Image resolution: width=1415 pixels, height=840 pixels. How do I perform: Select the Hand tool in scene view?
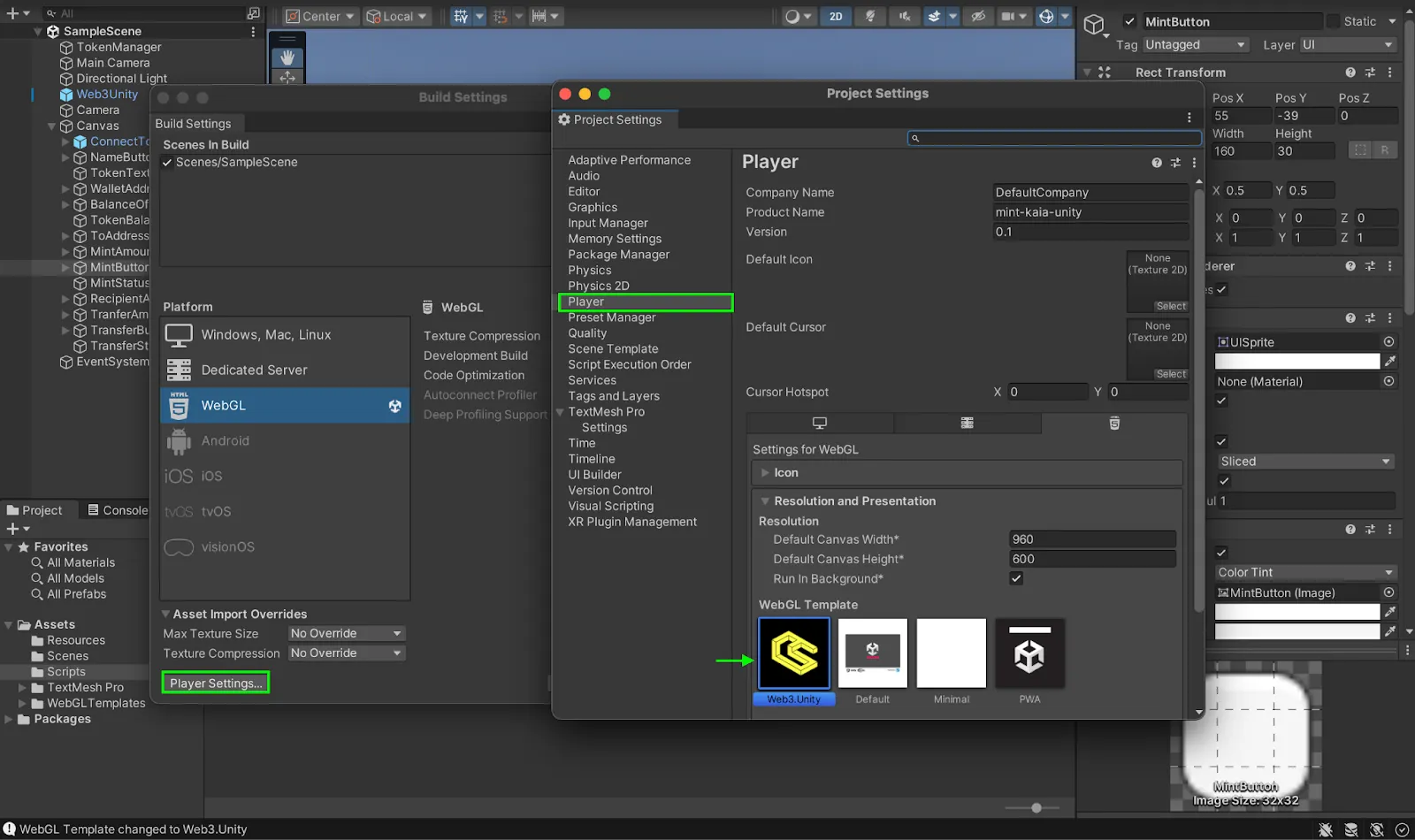tap(287, 57)
